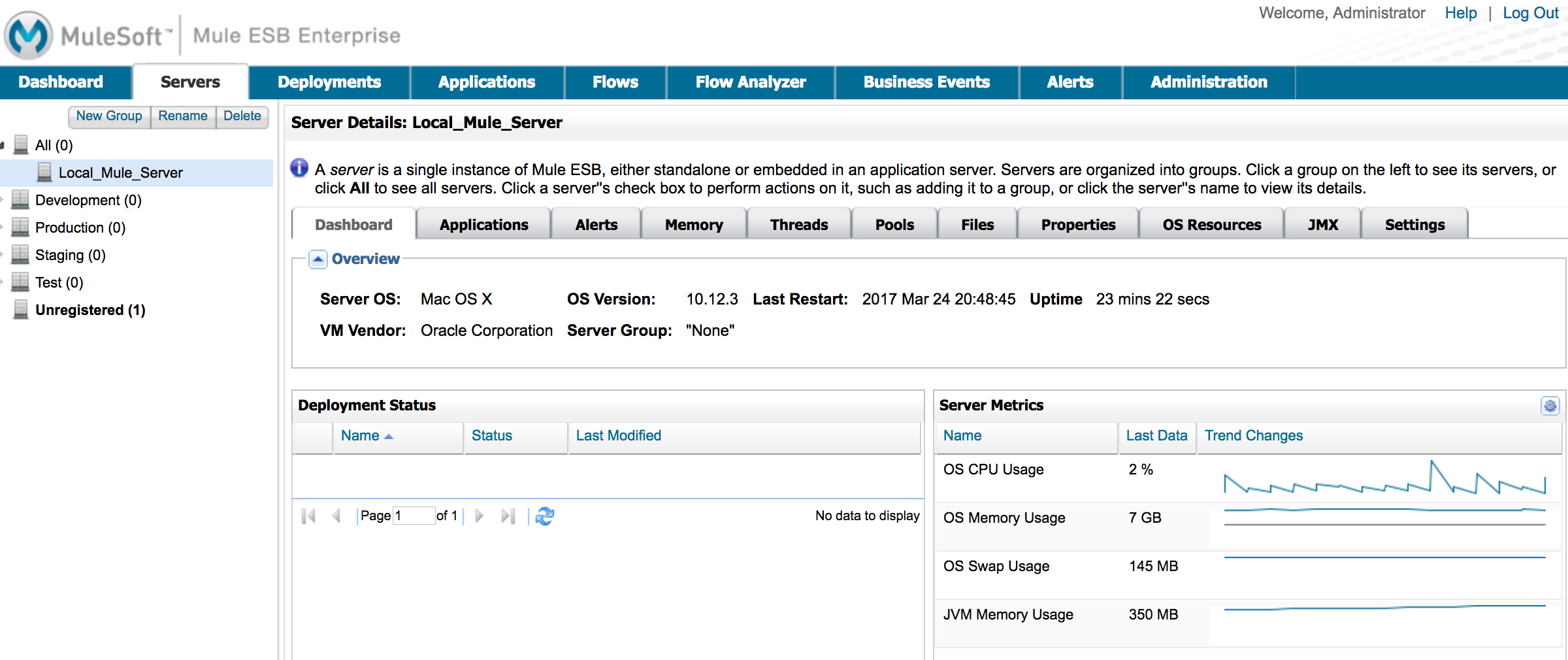Click the blue info icon
The width and height of the screenshot is (1568, 660).
tap(299, 169)
